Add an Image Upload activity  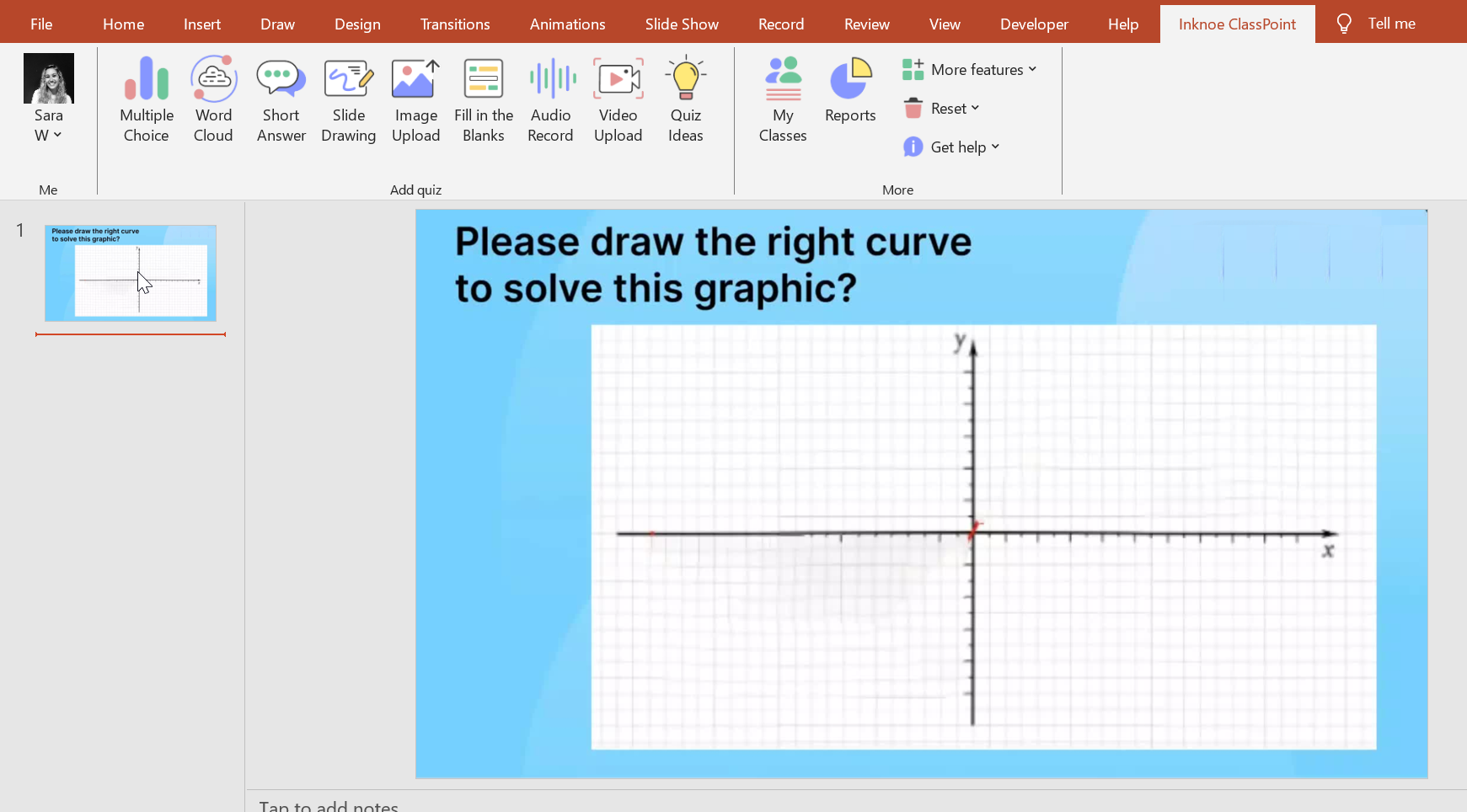tap(415, 99)
